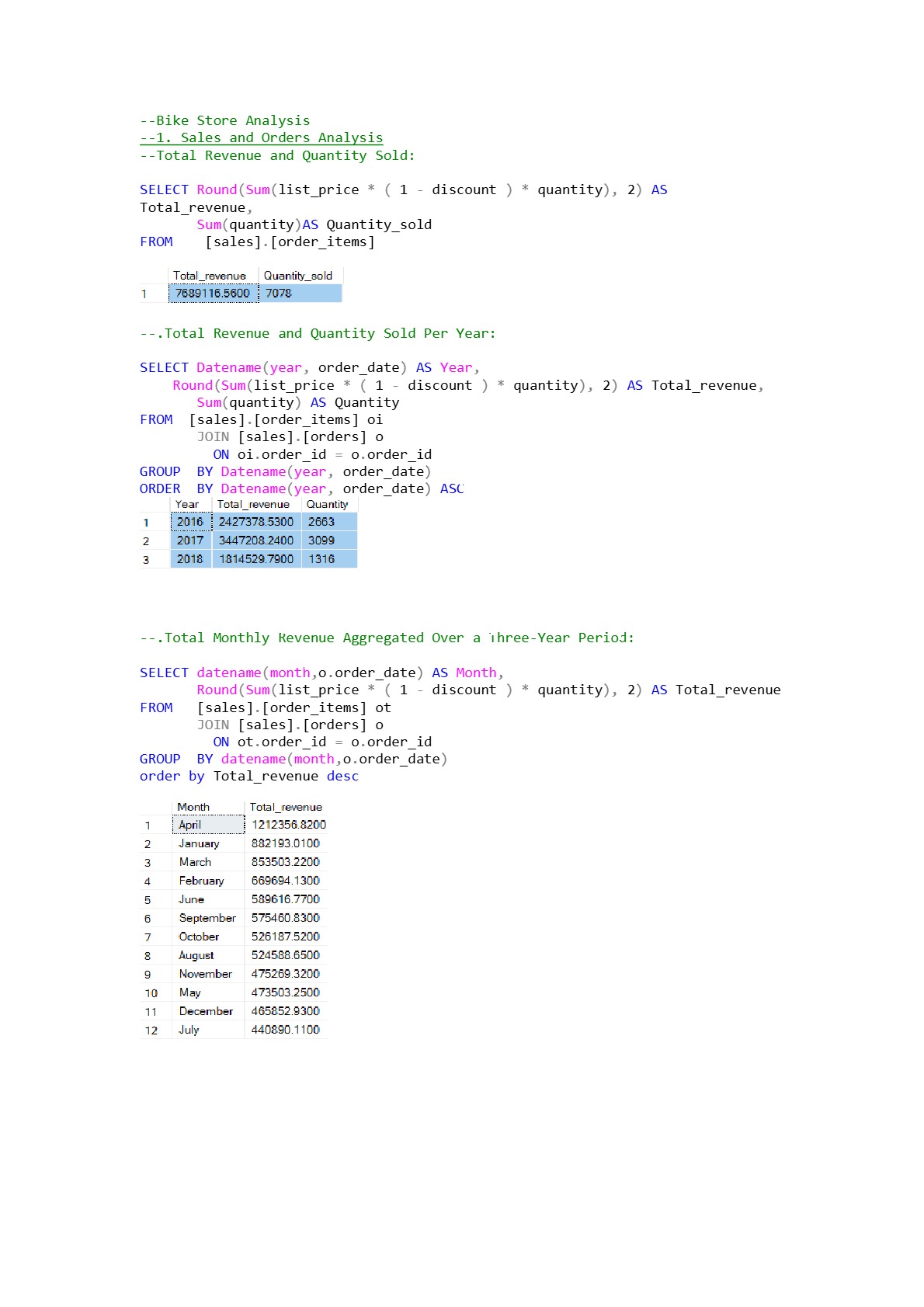Click 'Sum(quantity)AS Quantity_sold' line

314,224
